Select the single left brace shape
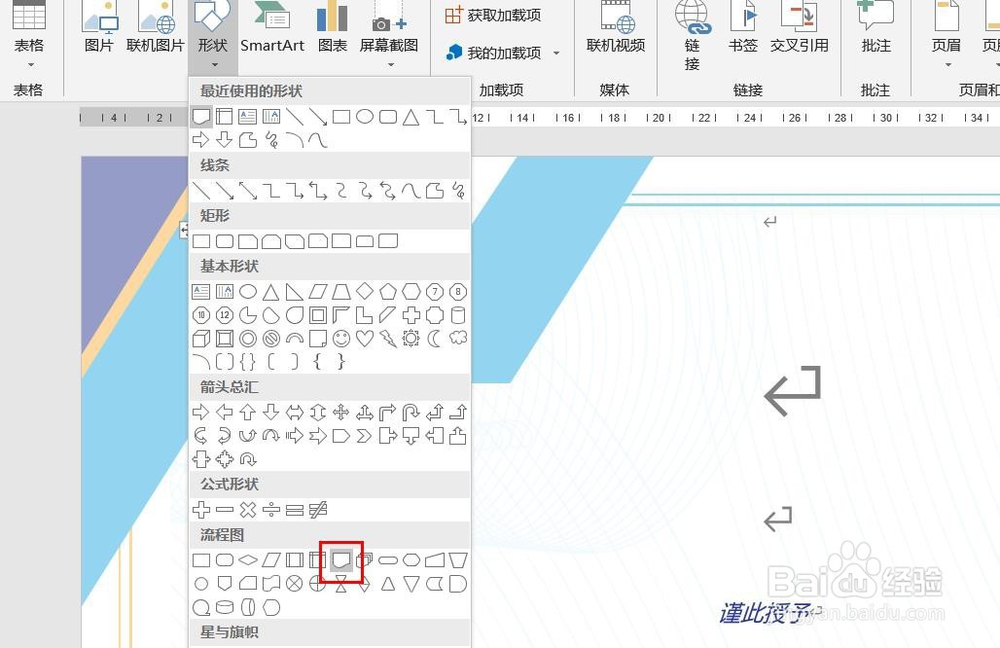Screen dimensions: 1000x648 coord(318,362)
